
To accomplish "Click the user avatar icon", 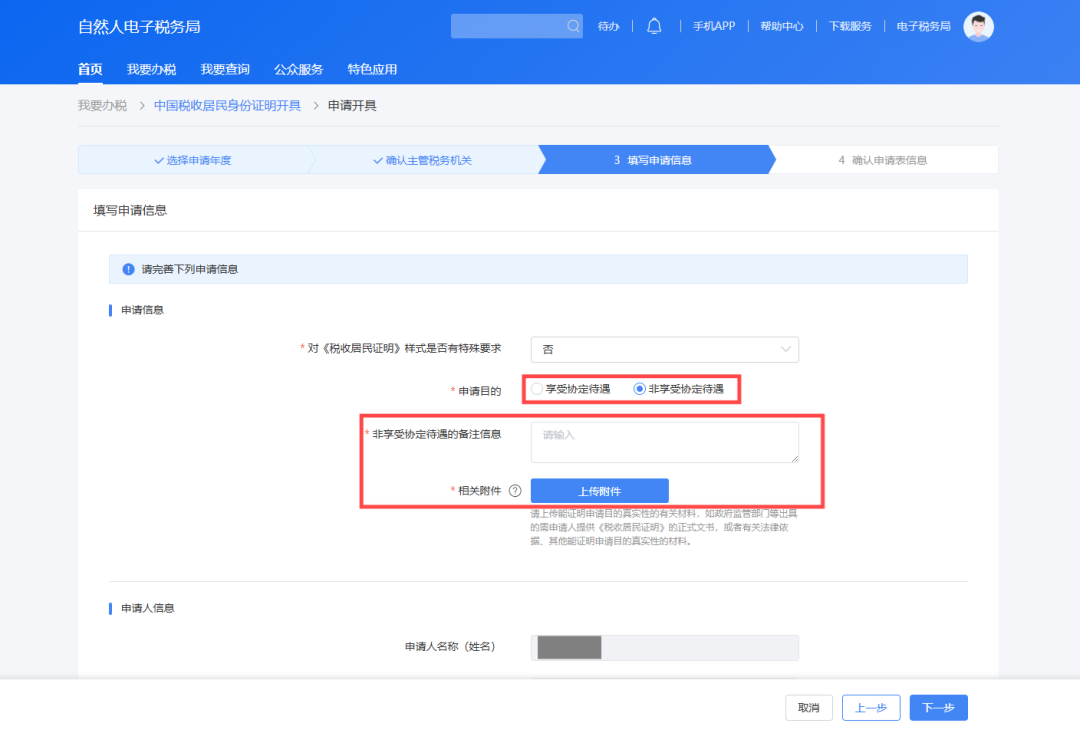I will pyautogui.click(x=978, y=27).
